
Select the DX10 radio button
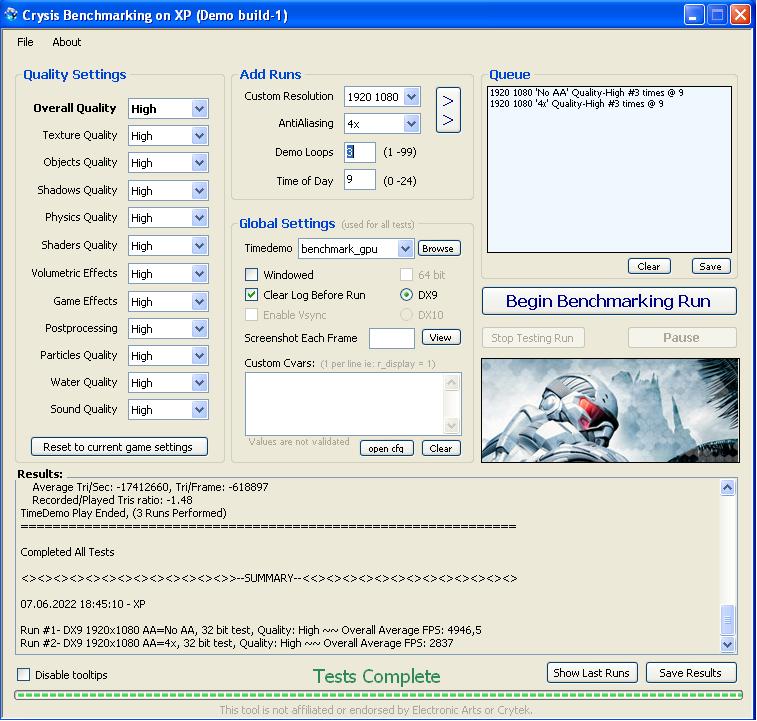click(x=407, y=315)
